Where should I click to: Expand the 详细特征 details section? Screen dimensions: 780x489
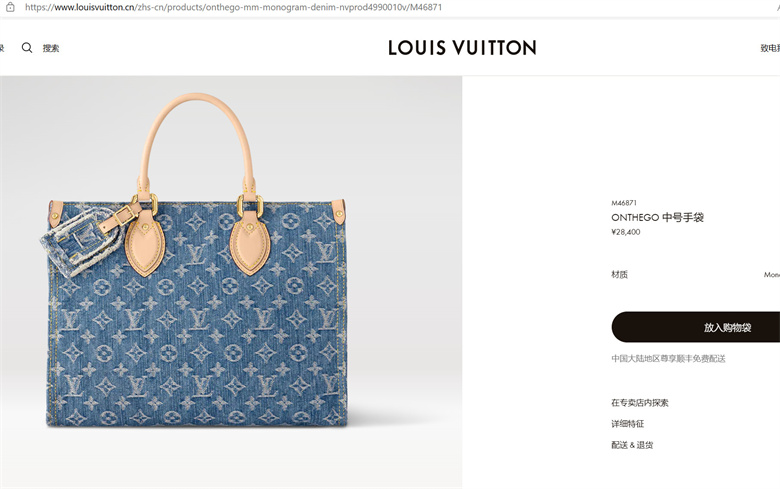click(627, 424)
